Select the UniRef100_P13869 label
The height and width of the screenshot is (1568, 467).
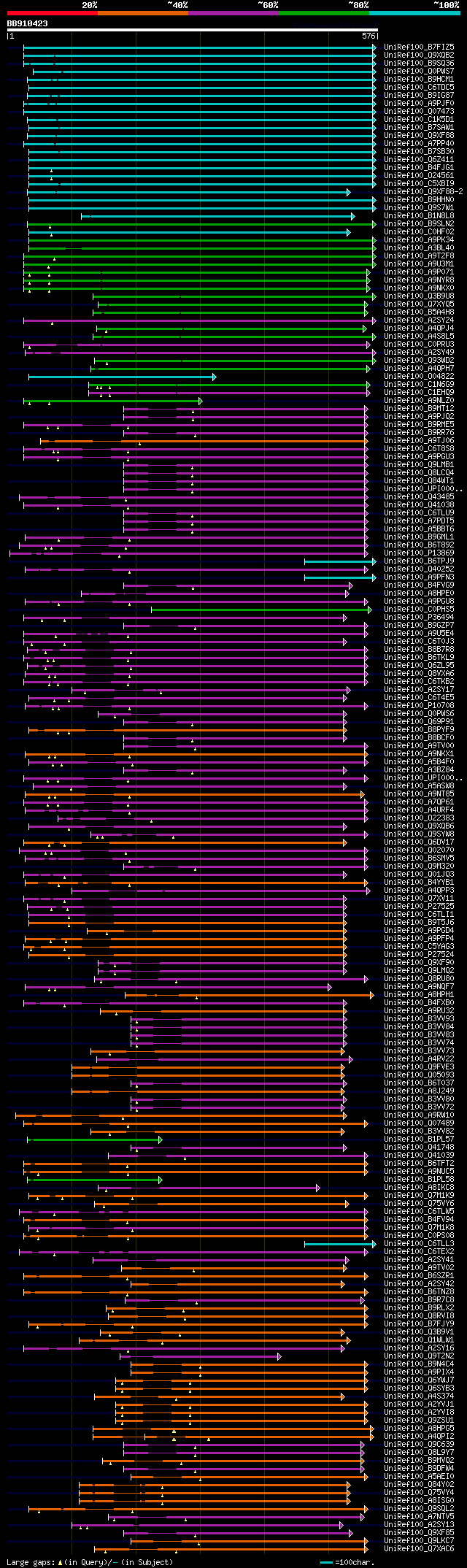[x=419, y=553]
